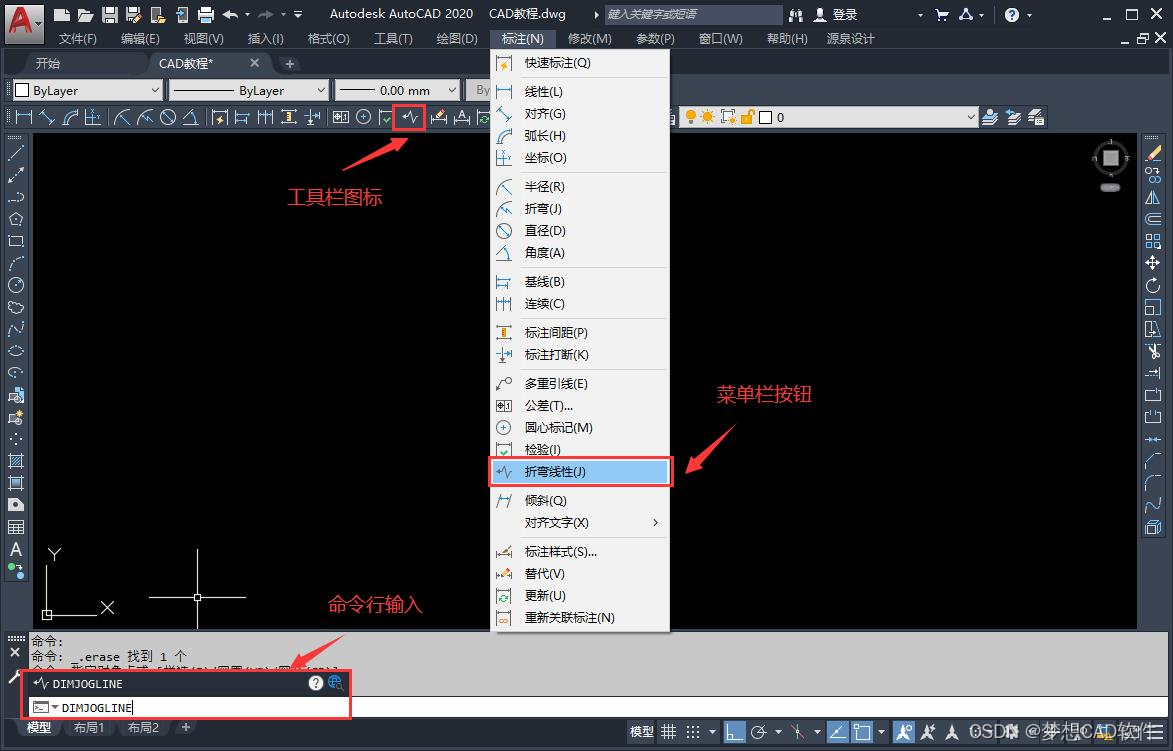The height and width of the screenshot is (751, 1173).
Task: Choose Dimension Style (S) menu item
Action: click(580, 552)
